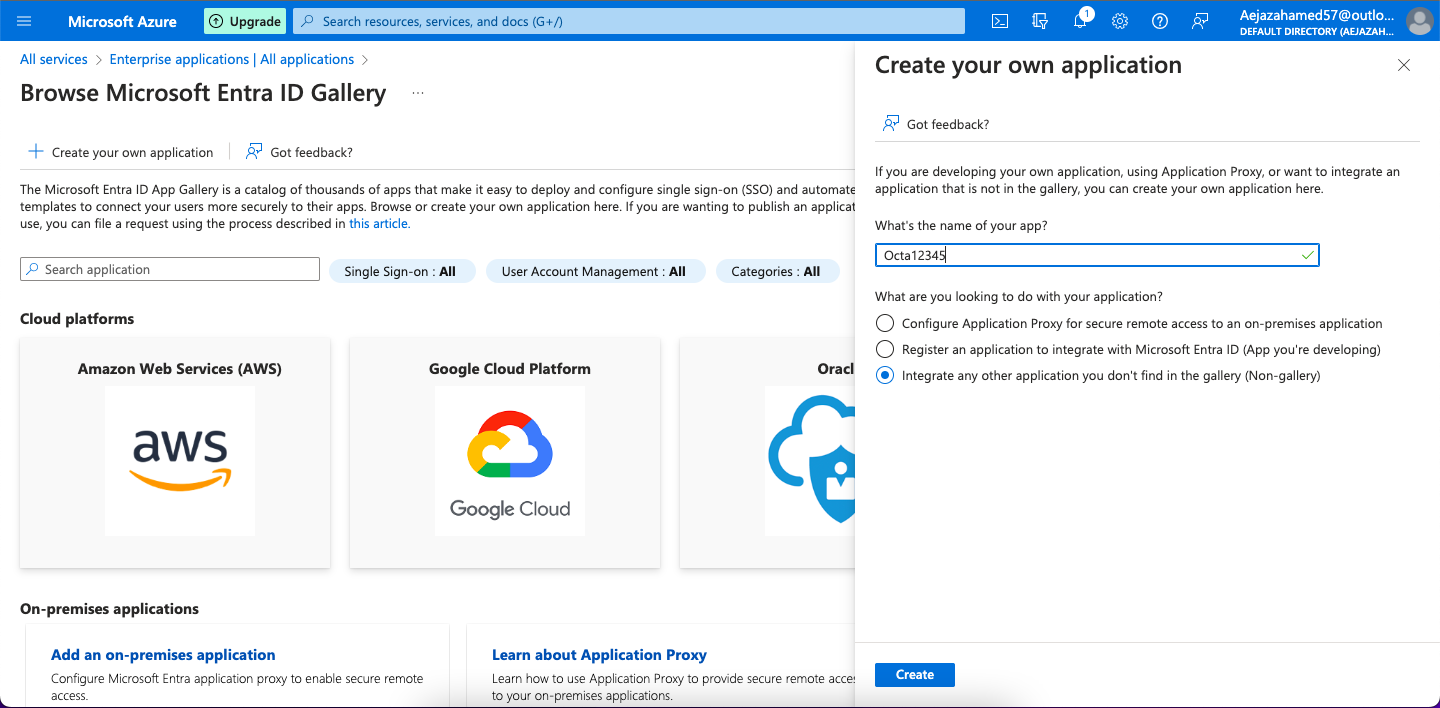Focus the app name input field

pyautogui.click(x=1097, y=255)
